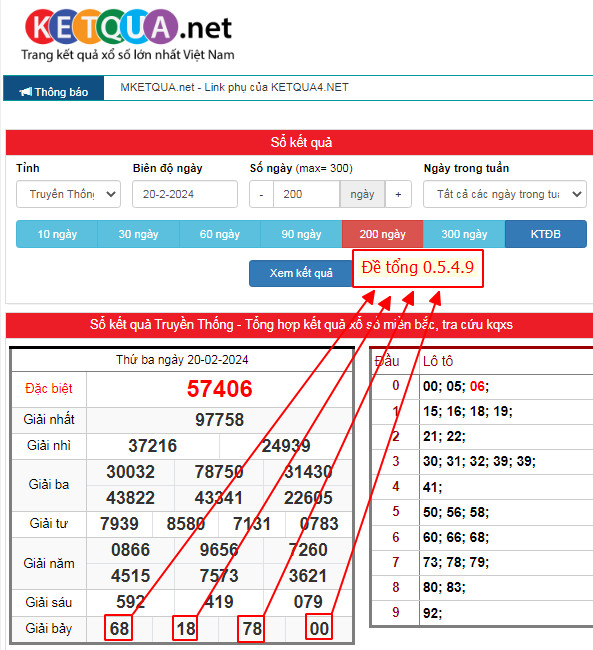Select the 90 ngày tab
593x650 pixels.
(x=301, y=234)
